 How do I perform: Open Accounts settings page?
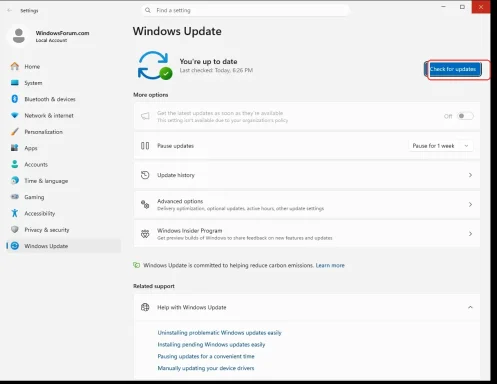(63, 164)
